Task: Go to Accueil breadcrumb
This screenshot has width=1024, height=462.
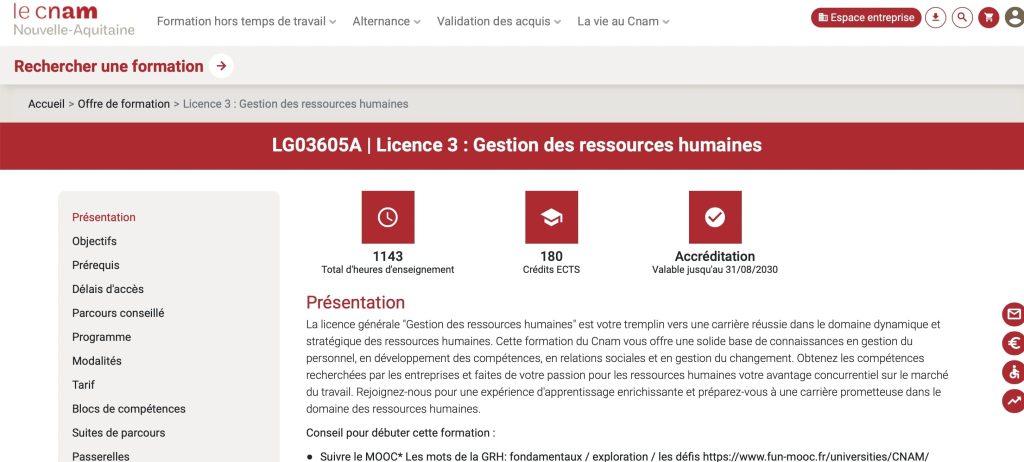Action: coord(46,104)
